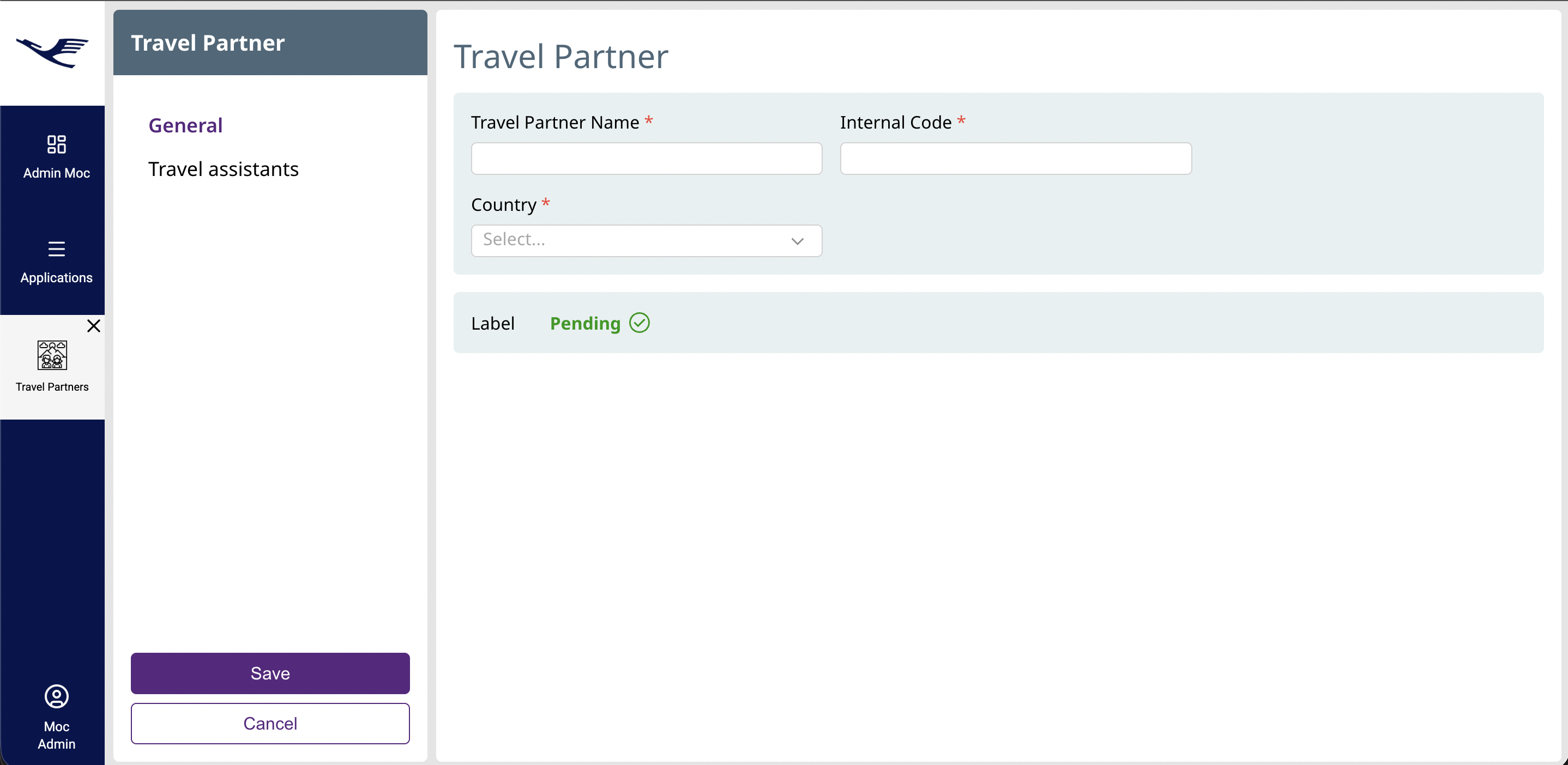Click the Lufthansa crane logo
The image size is (1568, 765).
click(52, 52)
